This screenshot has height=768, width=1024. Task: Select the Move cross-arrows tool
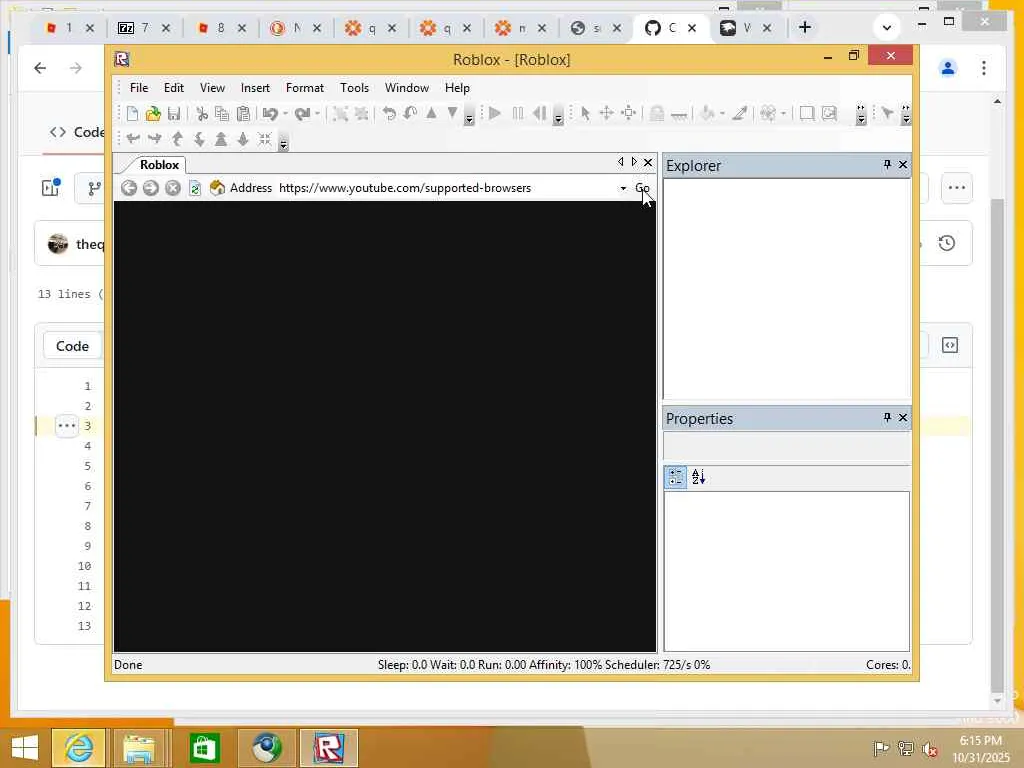[607, 114]
